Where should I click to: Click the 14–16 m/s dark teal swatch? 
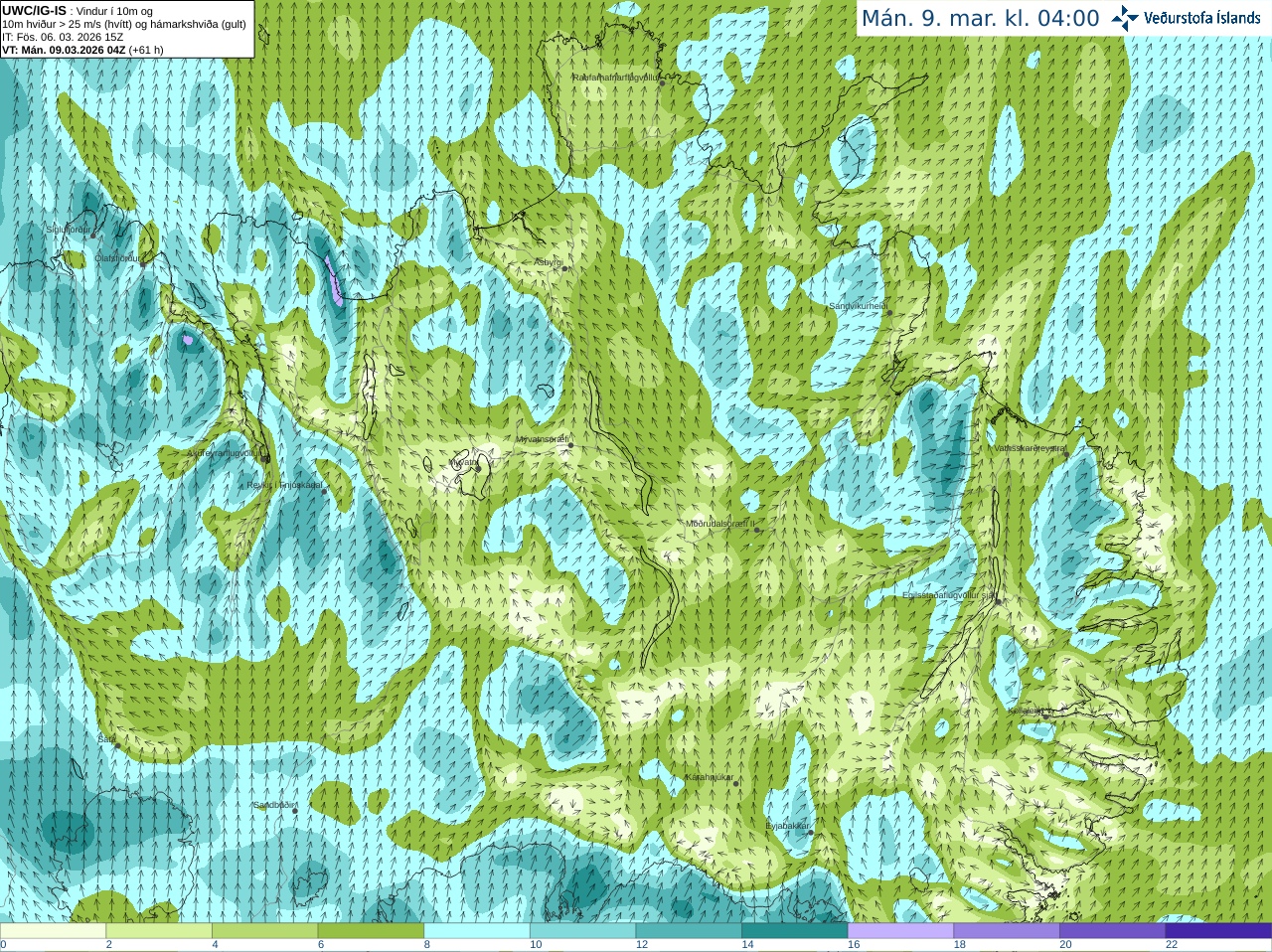click(795, 930)
